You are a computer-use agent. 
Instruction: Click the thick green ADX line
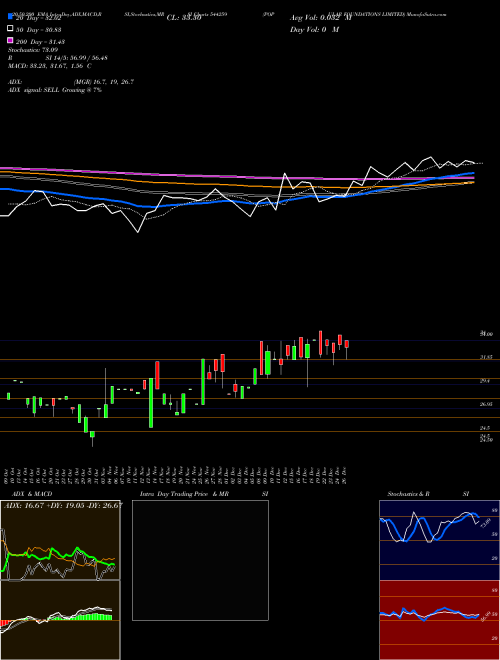click(59, 556)
